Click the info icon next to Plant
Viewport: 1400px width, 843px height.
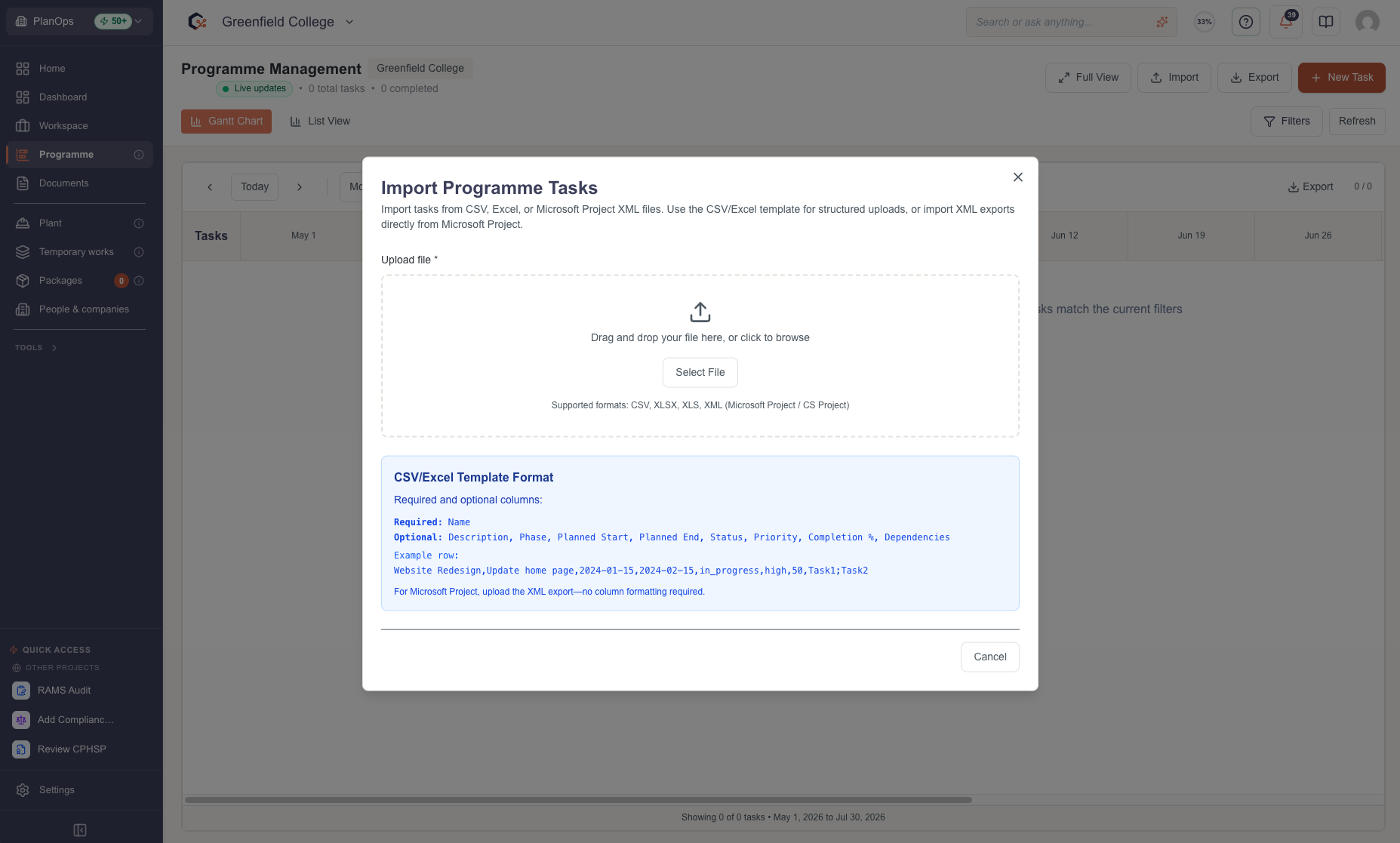139,223
